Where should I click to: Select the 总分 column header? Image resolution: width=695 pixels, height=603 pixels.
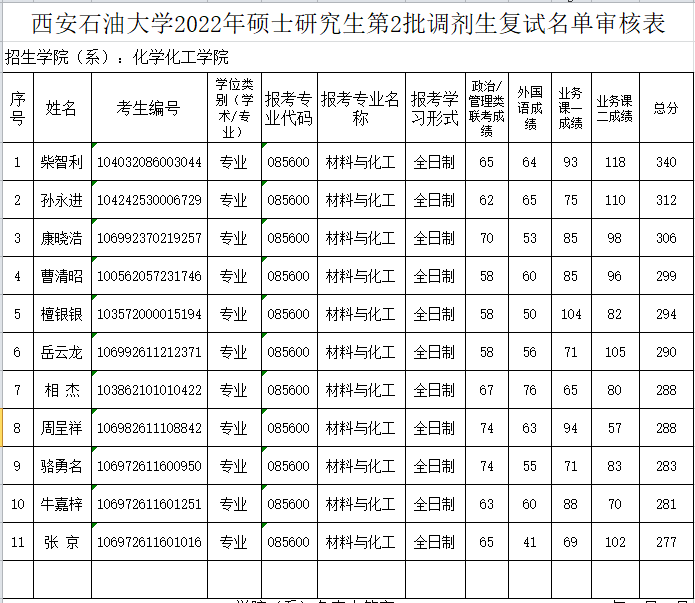[665, 108]
